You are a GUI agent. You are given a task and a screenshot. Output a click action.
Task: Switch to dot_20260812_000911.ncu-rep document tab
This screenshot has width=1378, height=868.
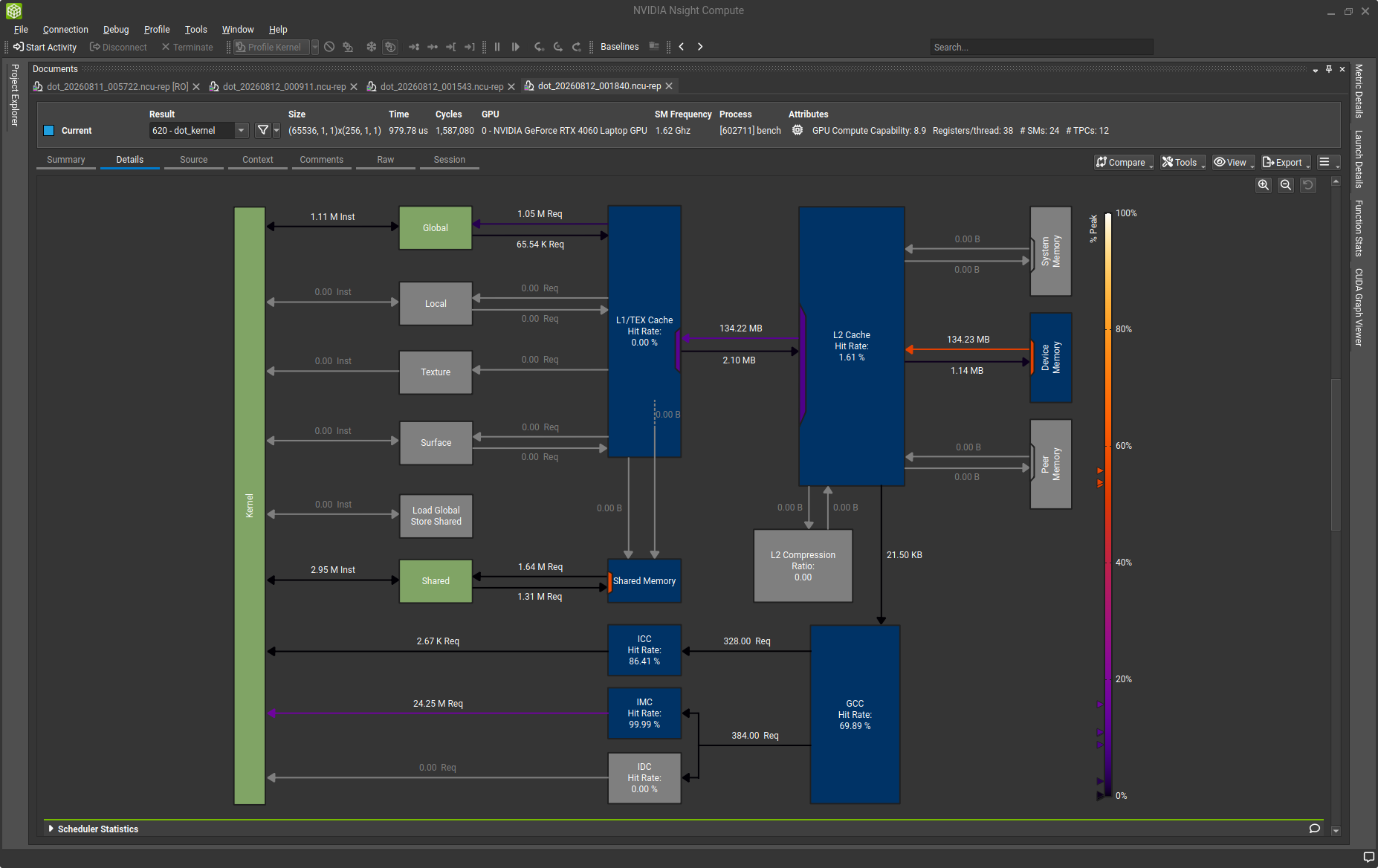coord(284,87)
